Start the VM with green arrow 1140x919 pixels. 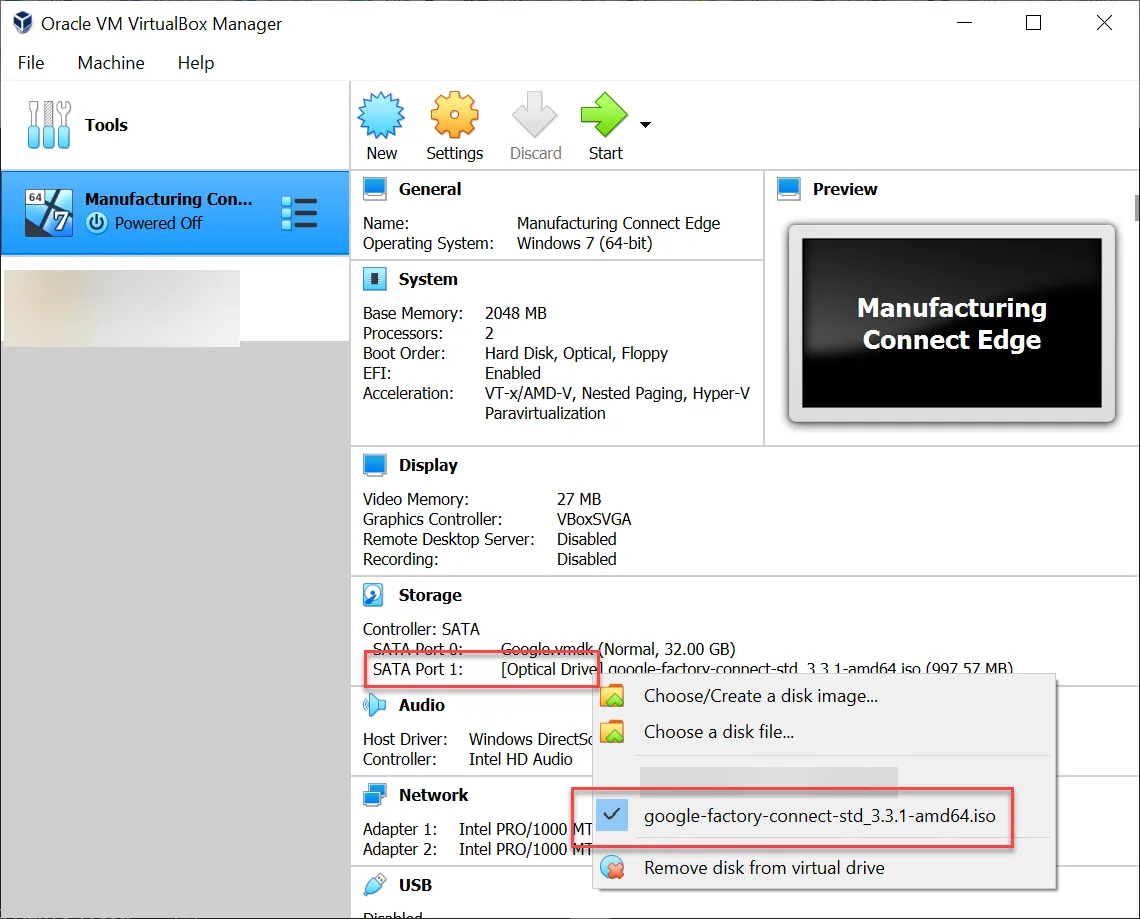[603, 115]
